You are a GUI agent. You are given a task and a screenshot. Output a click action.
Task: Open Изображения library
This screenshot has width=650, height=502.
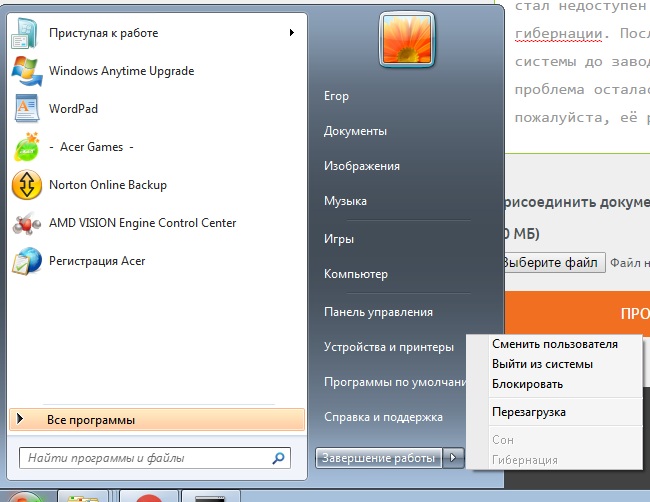[x=362, y=166]
